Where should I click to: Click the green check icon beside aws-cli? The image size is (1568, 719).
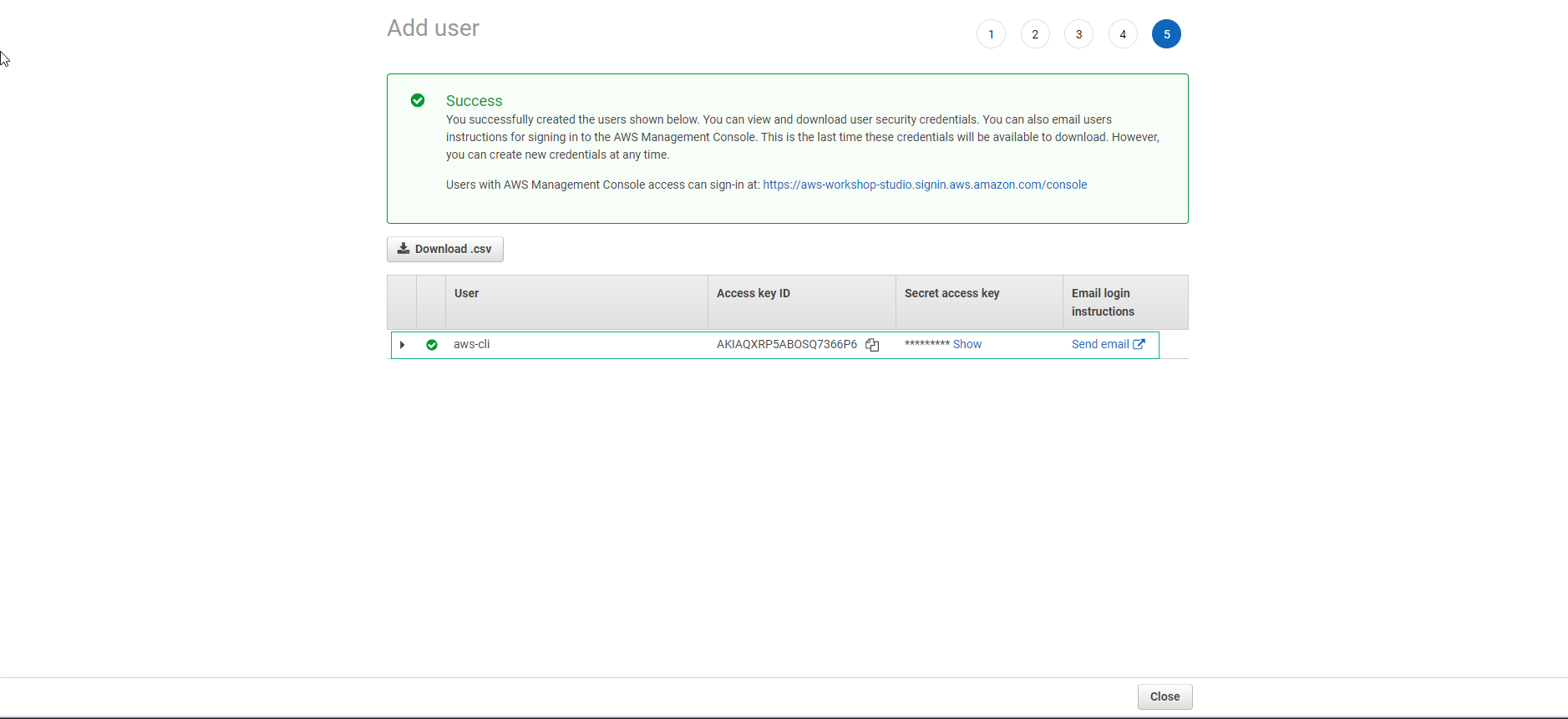click(432, 345)
